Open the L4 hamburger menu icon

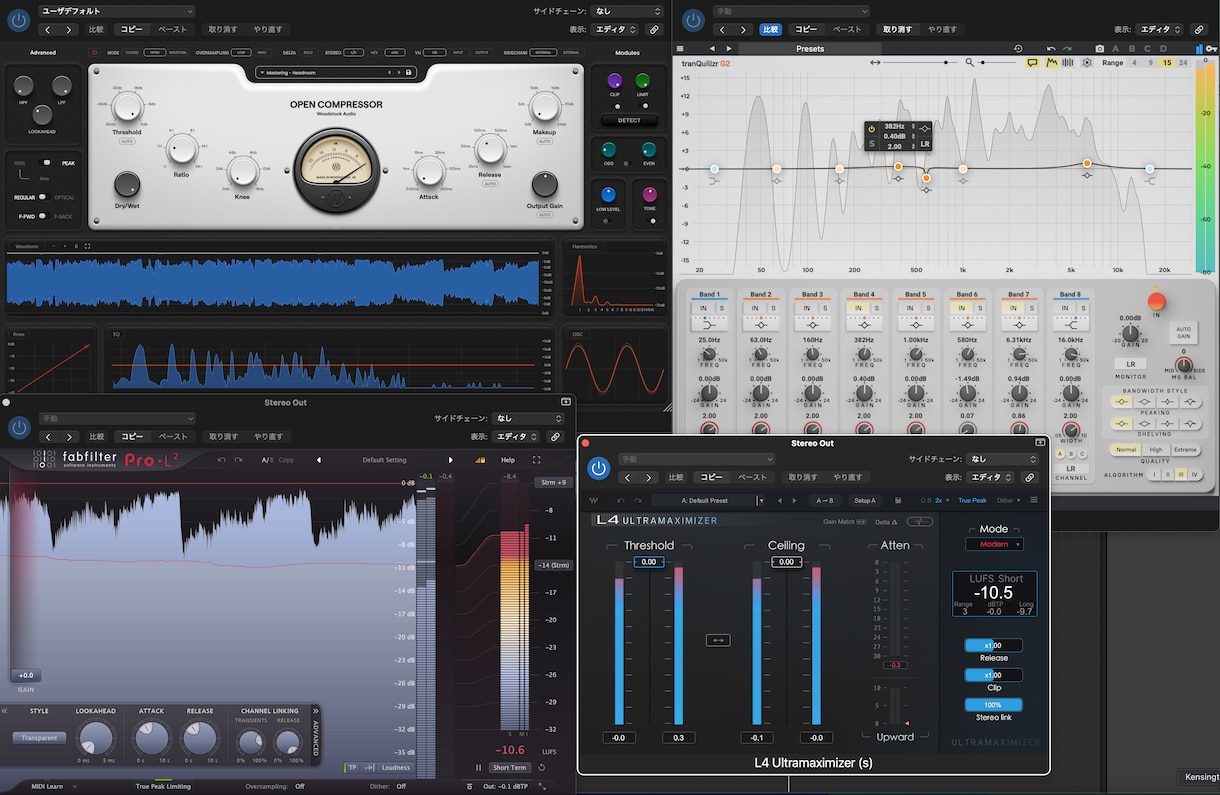(x=1034, y=500)
